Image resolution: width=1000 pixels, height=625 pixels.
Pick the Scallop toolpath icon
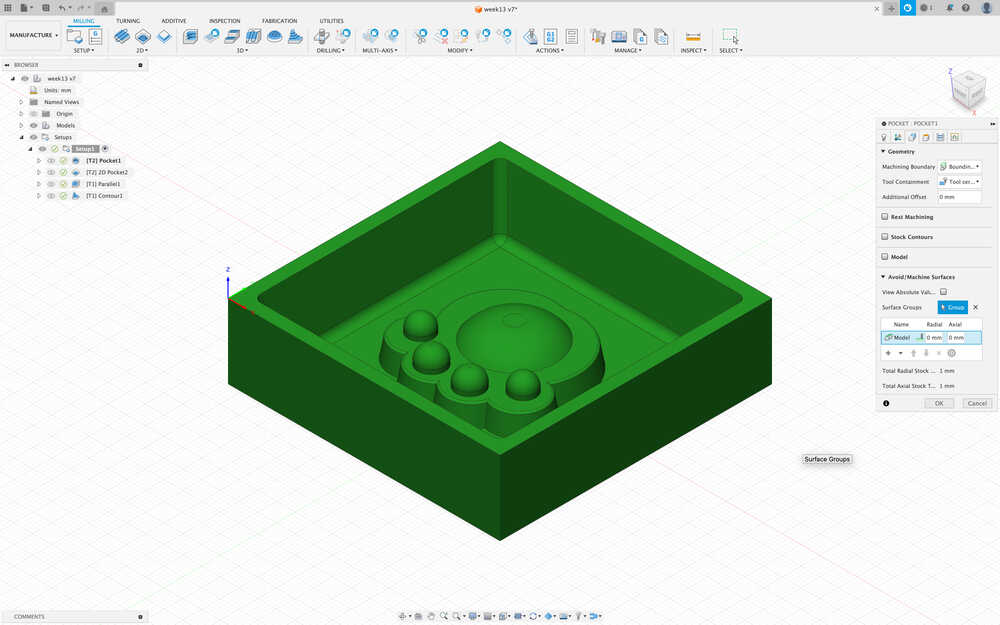274,36
